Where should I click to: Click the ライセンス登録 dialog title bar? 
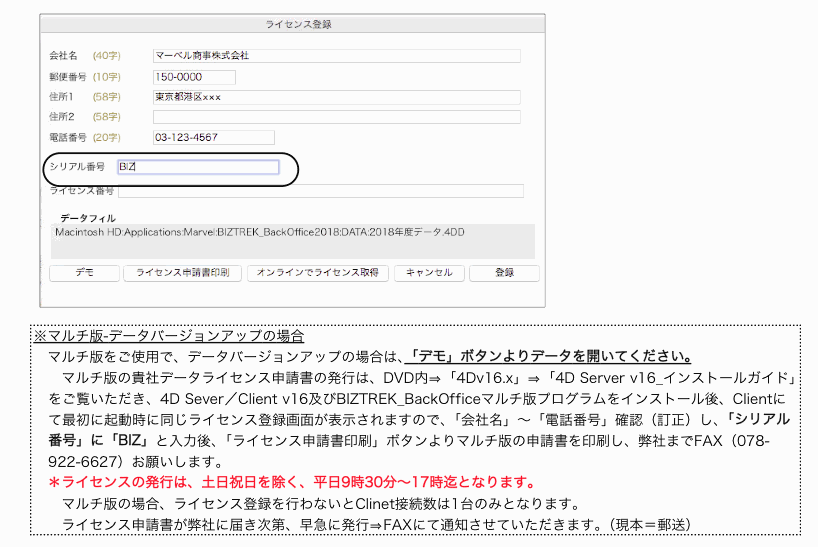pyautogui.click(x=292, y=23)
